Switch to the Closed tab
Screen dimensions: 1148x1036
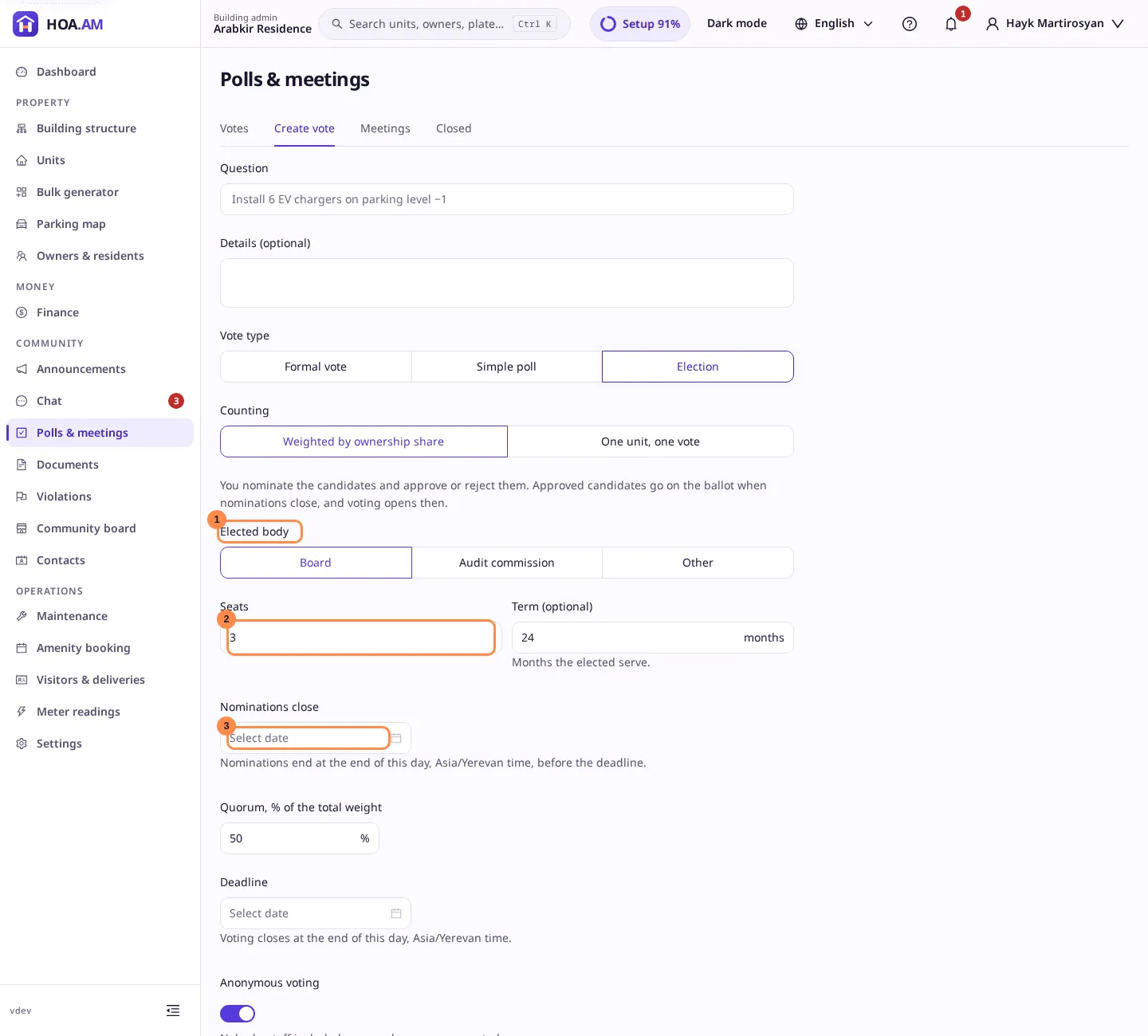click(454, 128)
